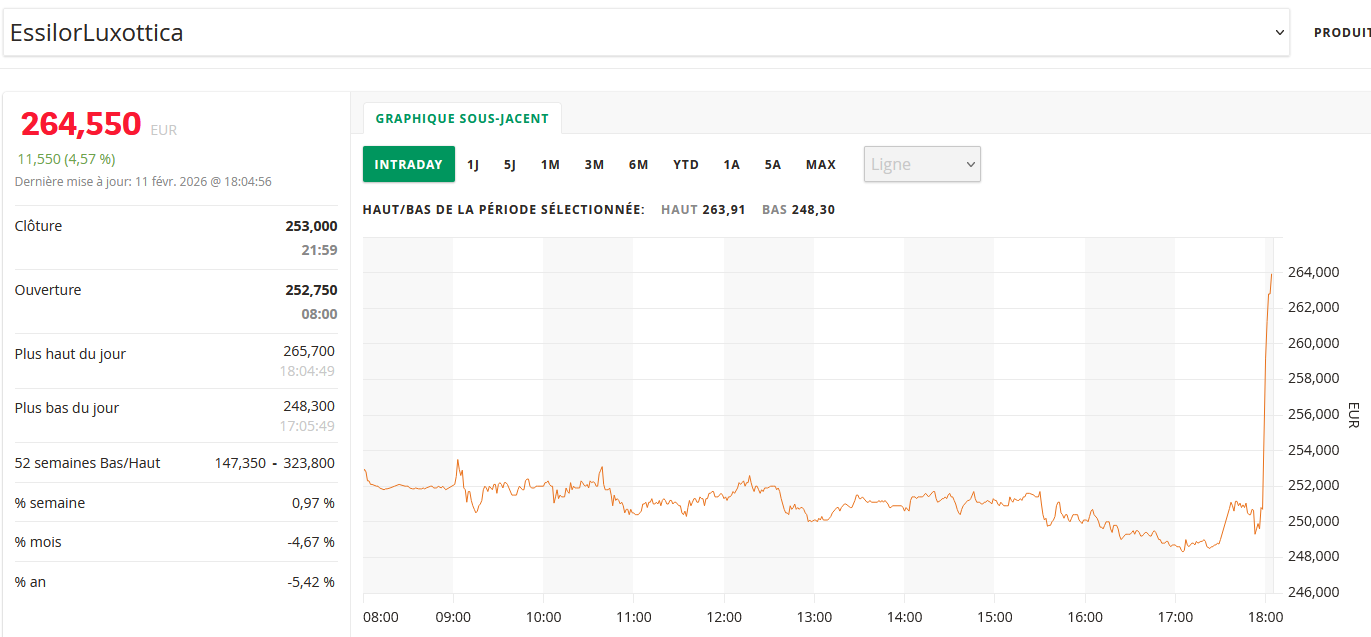This screenshot has height=637, width=1371.
Task: Switch chart to 1J period
Action: click(473, 165)
